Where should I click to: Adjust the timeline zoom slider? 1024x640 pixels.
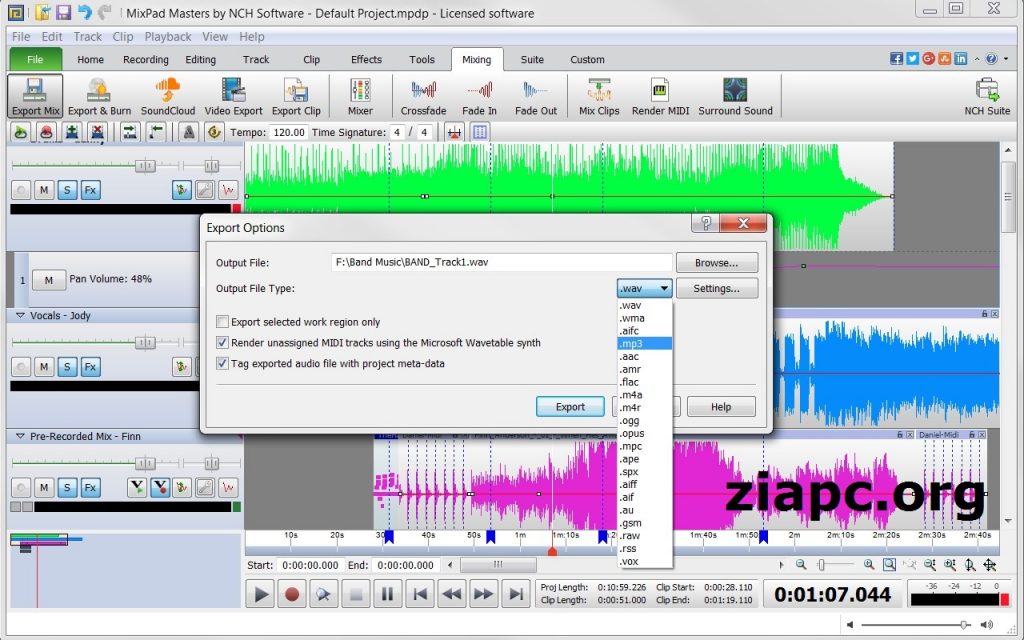822,565
